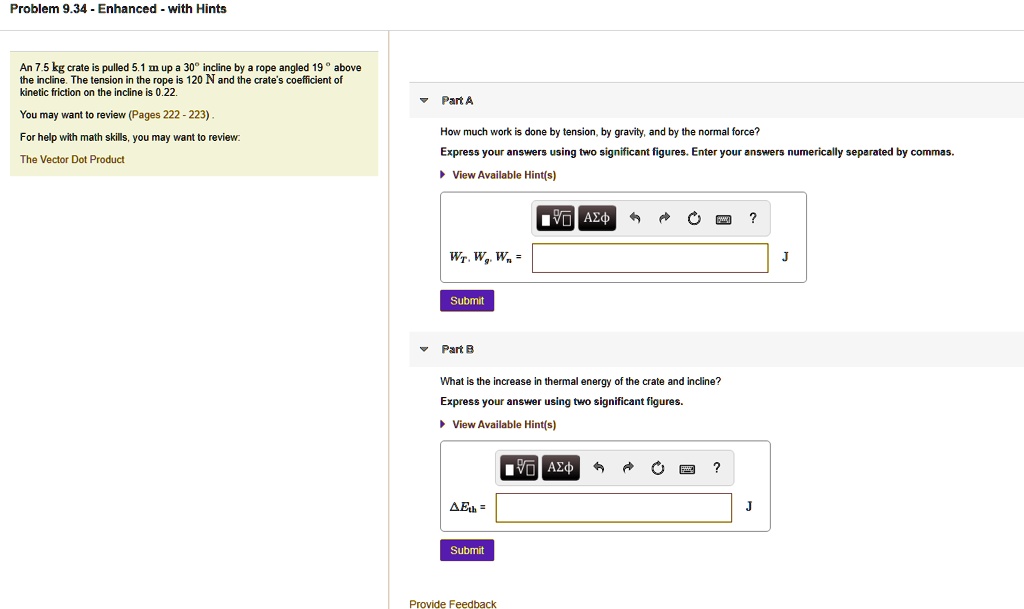Open keyboard shortcuts icon in Part B toolbar
This screenshot has height=609, width=1024.
pos(687,469)
